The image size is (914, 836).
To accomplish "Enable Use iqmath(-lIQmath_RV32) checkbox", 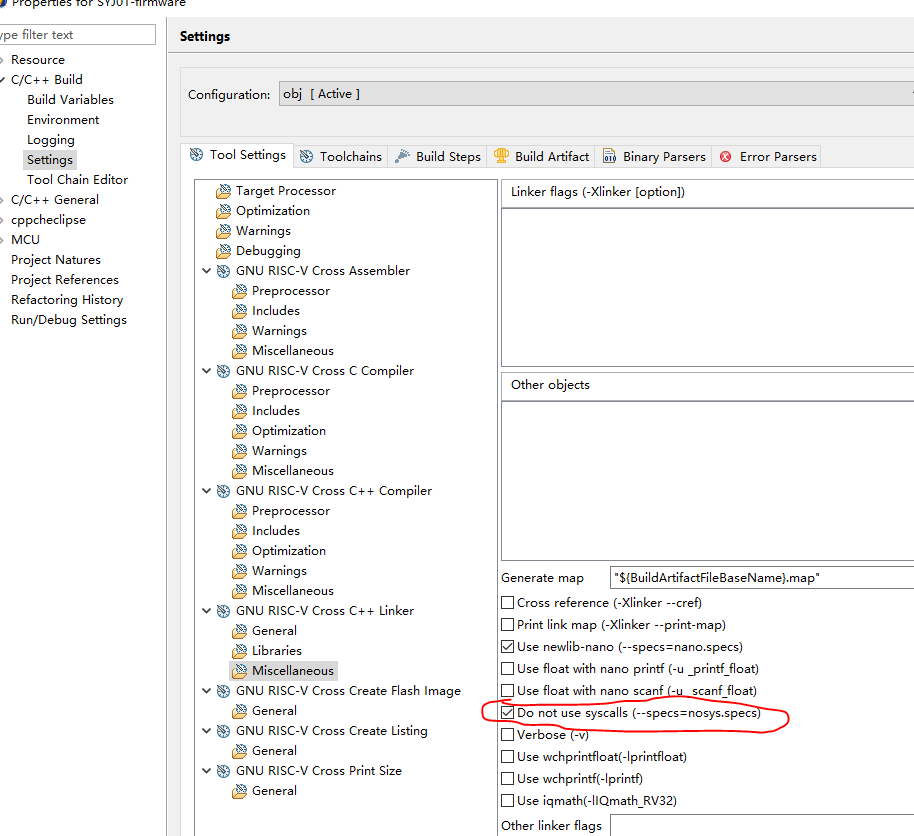I will [508, 800].
